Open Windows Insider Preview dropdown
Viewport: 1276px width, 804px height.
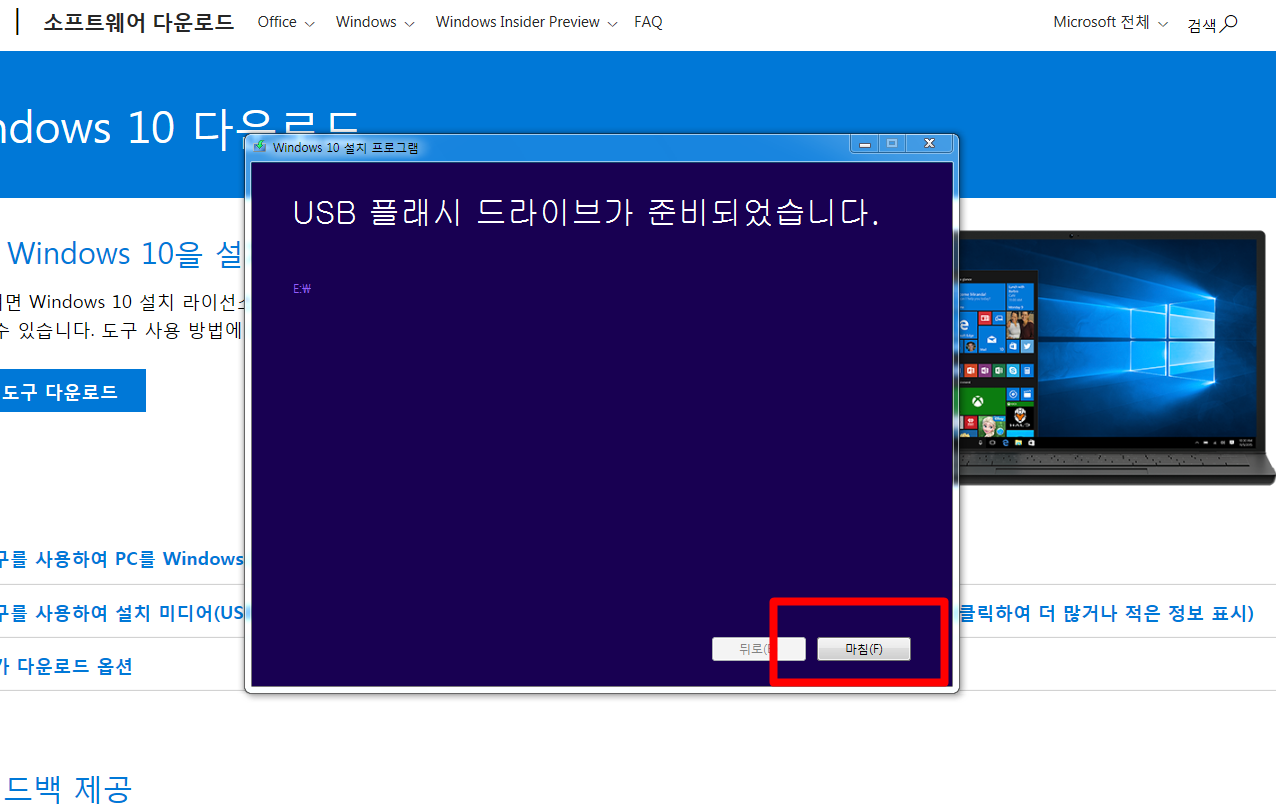point(526,22)
